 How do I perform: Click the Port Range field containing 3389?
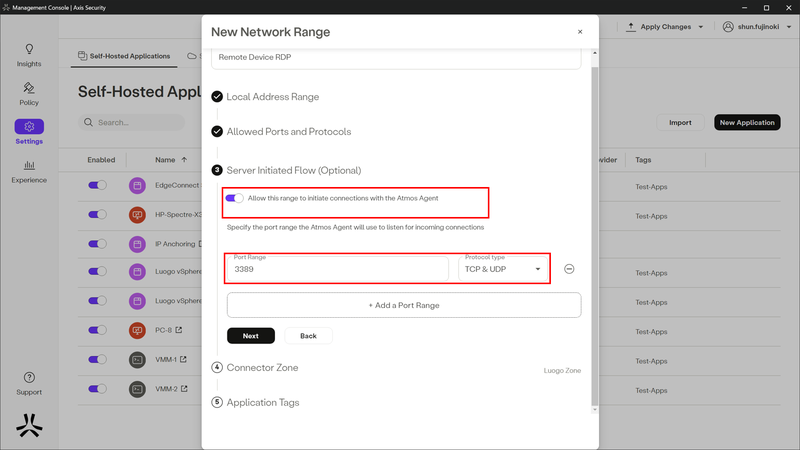click(338, 269)
